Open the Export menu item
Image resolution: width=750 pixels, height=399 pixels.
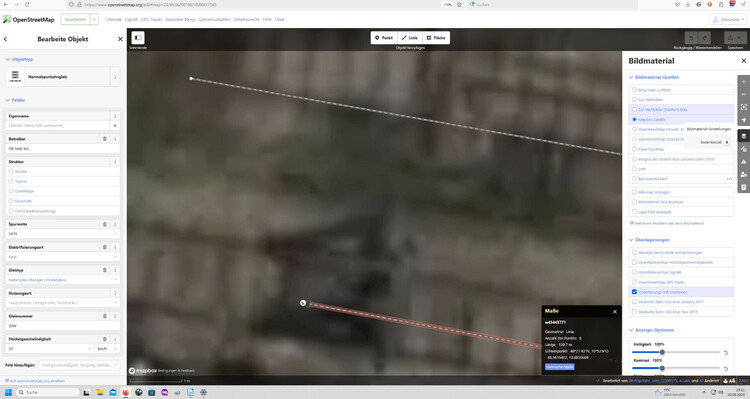coord(131,20)
